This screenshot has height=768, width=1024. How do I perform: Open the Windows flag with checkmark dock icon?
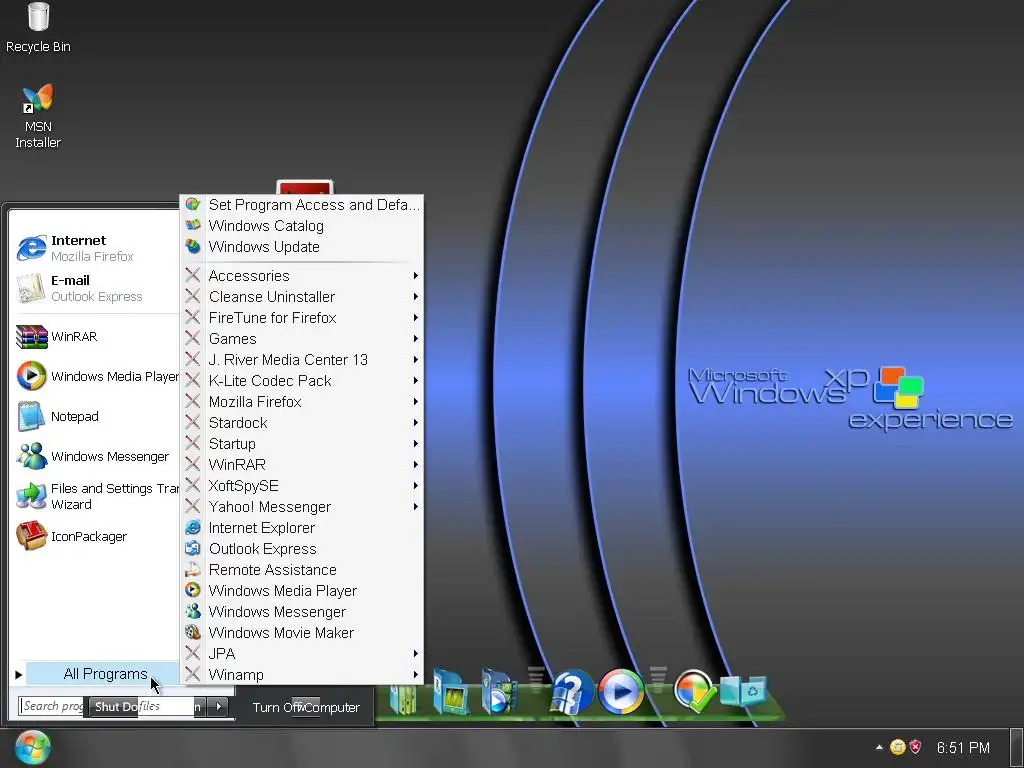695,690
